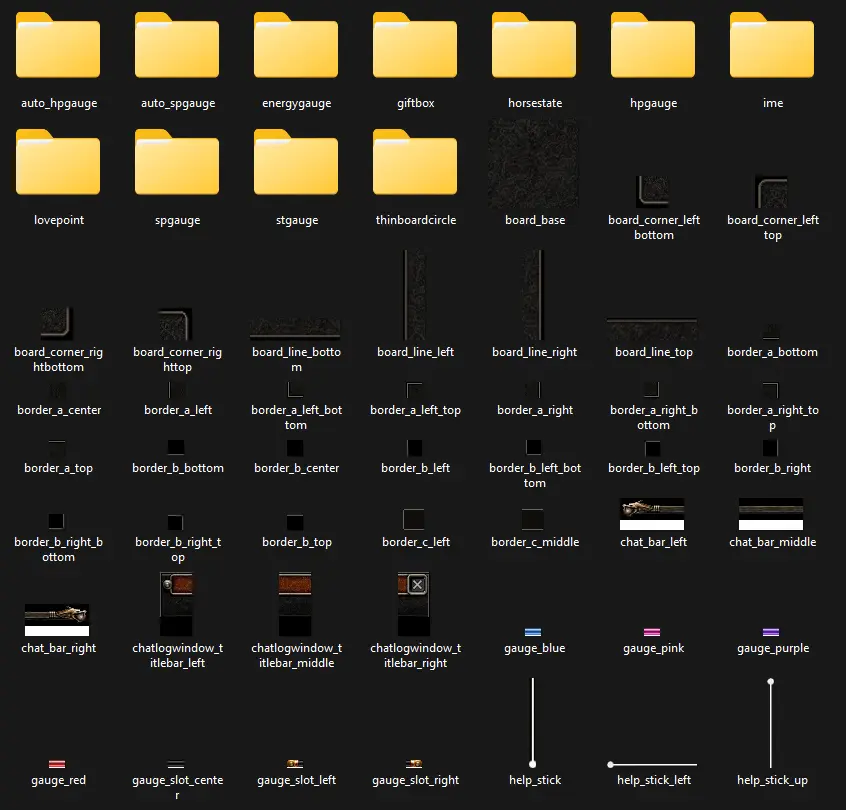Click the gauge_red file thumbnail
Viewport: 846px width, 810px height.
(x=59, y=764)
